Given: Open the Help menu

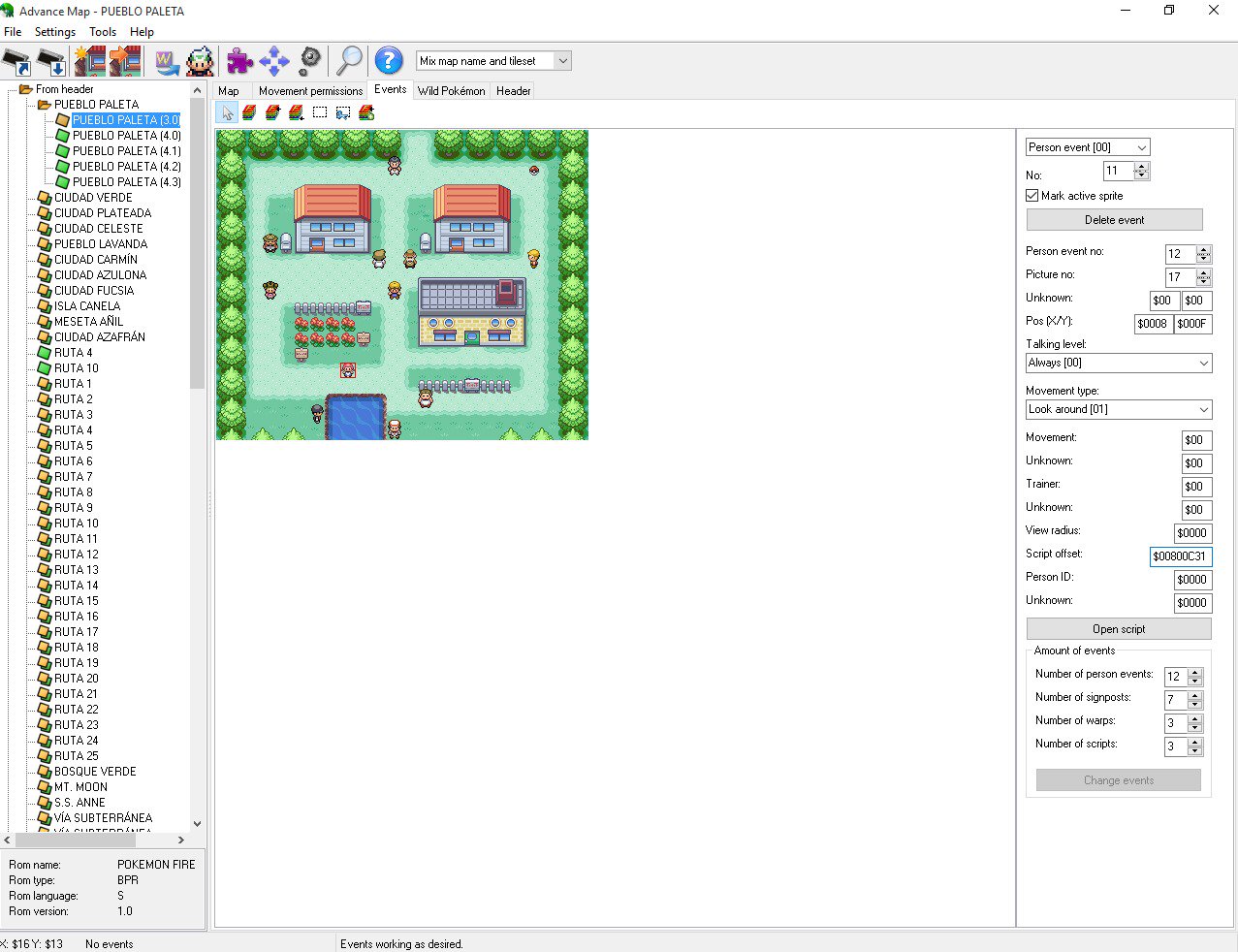Looking at the screenshot, I should coord(142,32).
